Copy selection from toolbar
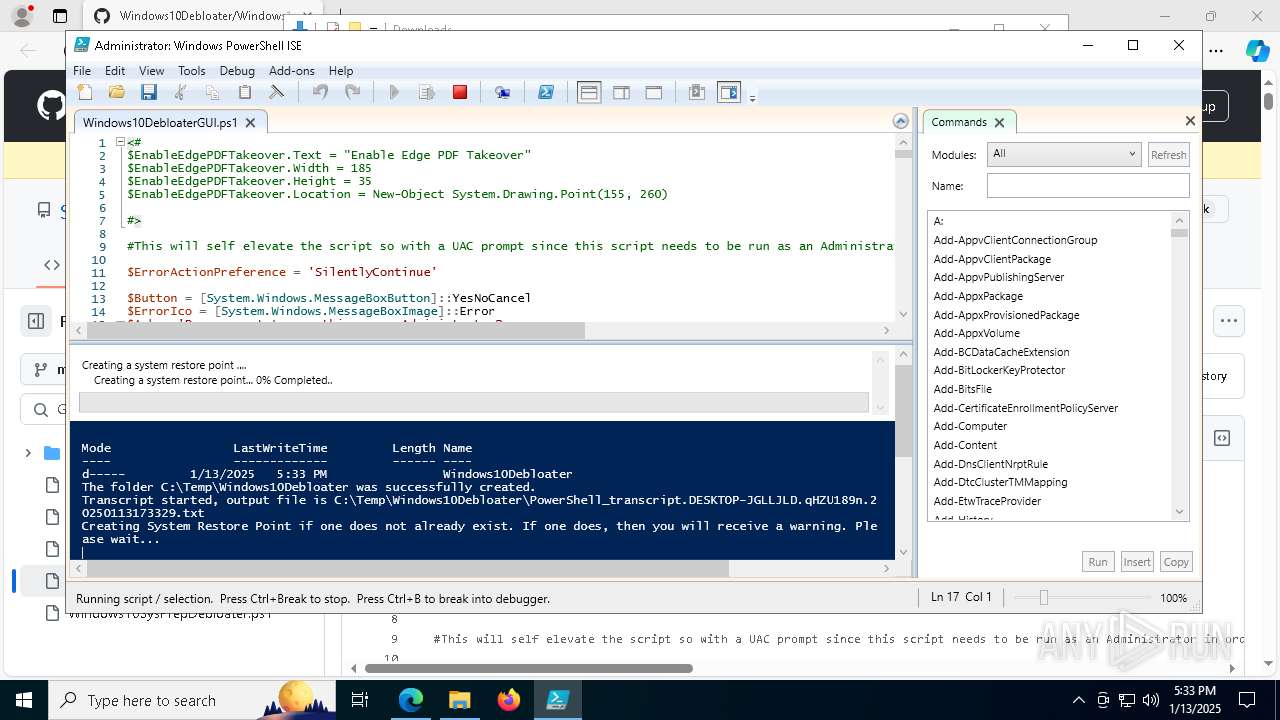 (x=212, y=92)
